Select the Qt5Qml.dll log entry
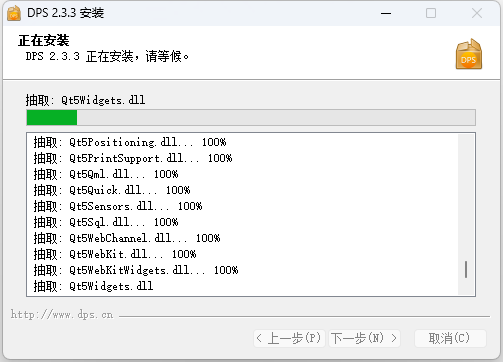This screenshot has width=503, height=362. 106,174
